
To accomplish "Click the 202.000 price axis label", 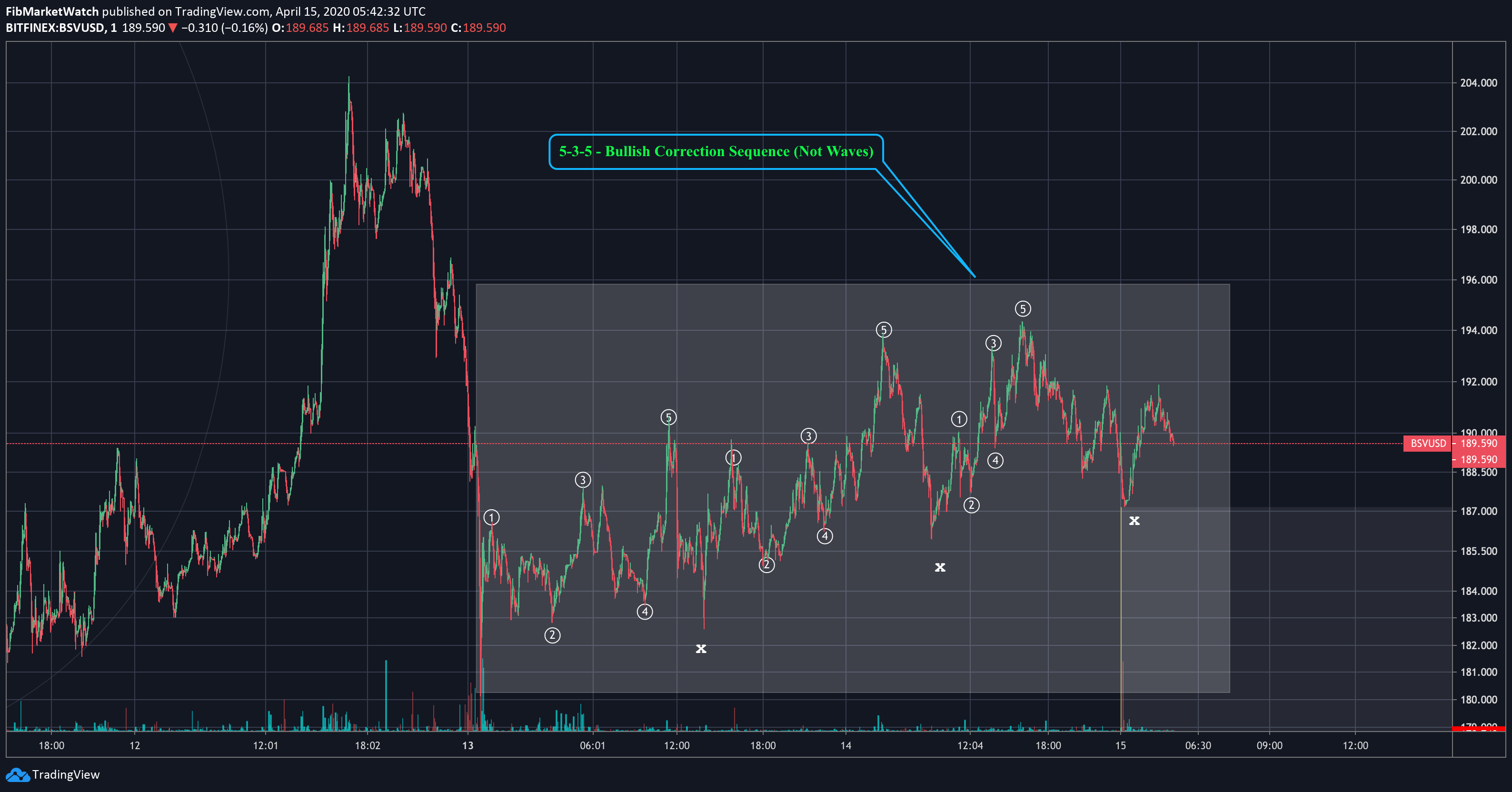I will (x=1479, y=131).
